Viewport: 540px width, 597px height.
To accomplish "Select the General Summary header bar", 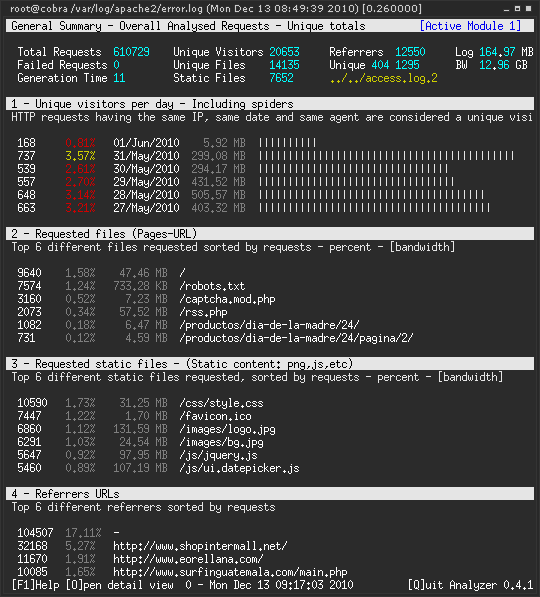I will [x=270, y=26].
